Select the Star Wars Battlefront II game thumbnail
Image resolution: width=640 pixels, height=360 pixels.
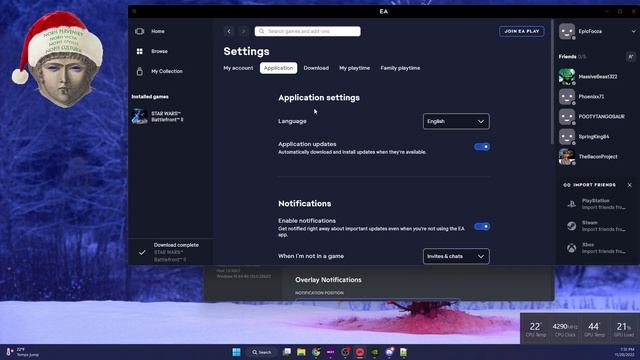140,117
